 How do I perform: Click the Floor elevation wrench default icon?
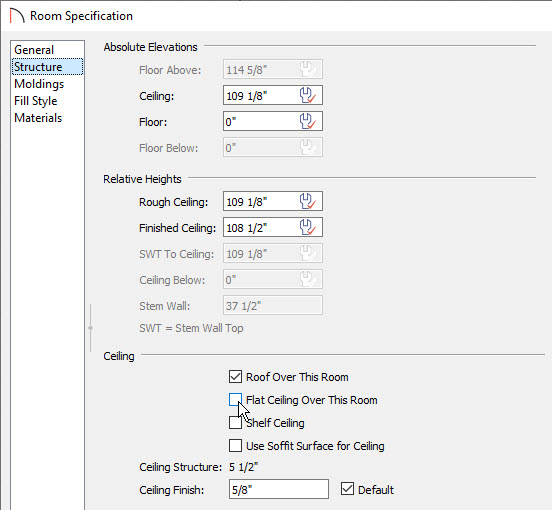tap(308, 121)
